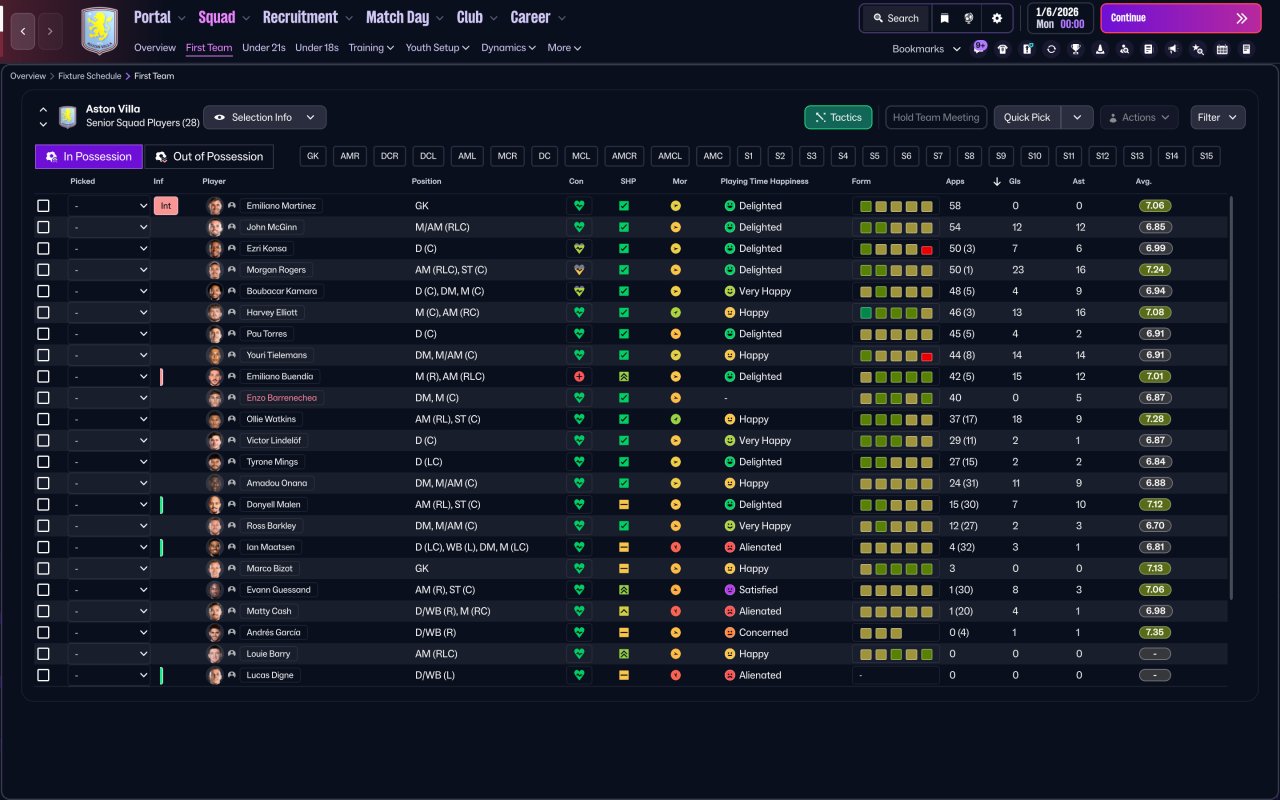Click the calendar icon in the bookmarks bar
This screenshot has width=1280, height=800.
[x=1222, y=49]
